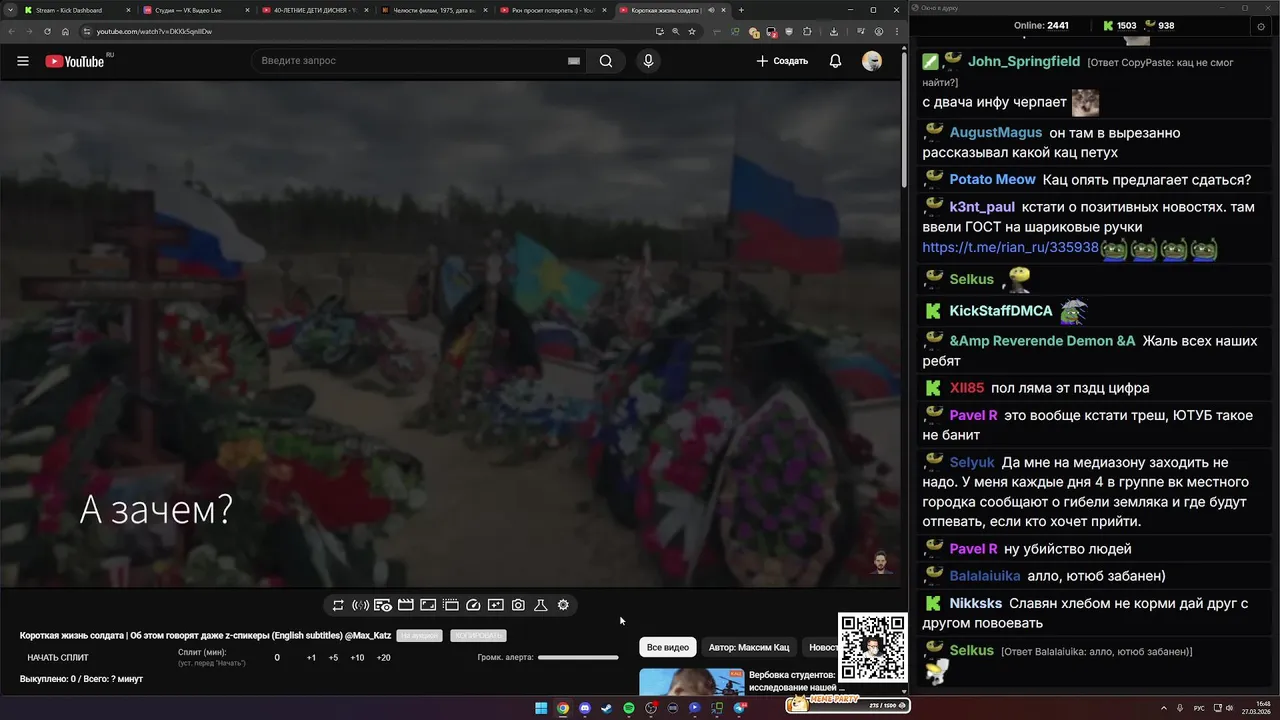Click the video player frame
This screenshot has height=720, width=1280.
pos(451,334)
